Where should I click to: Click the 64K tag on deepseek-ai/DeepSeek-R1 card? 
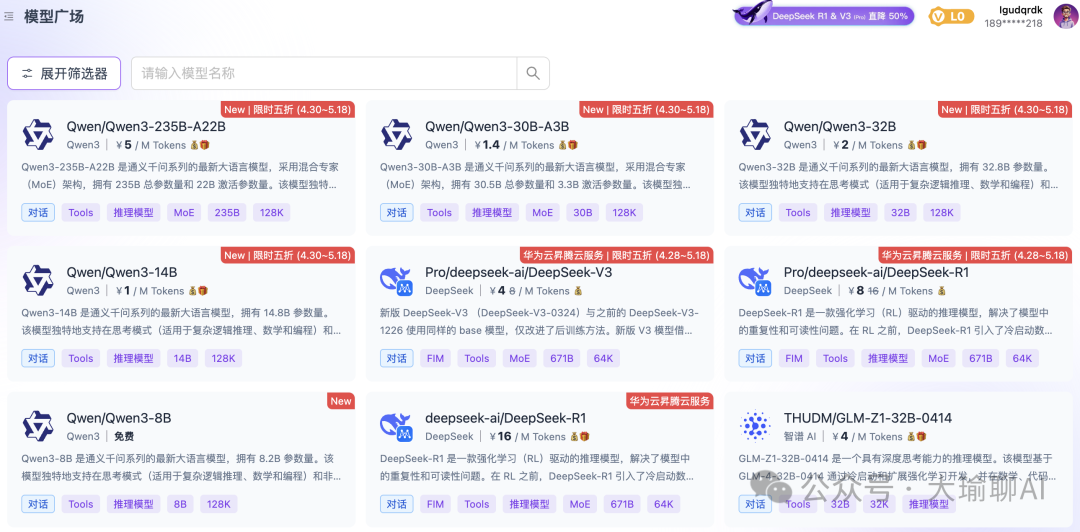[x=663, y=504]
